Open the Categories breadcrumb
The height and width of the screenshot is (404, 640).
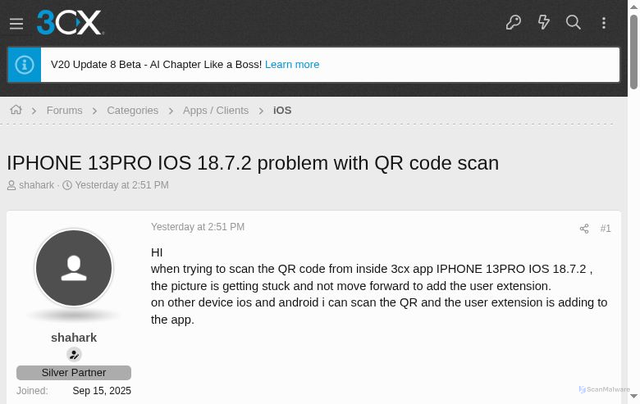[133, 110]
